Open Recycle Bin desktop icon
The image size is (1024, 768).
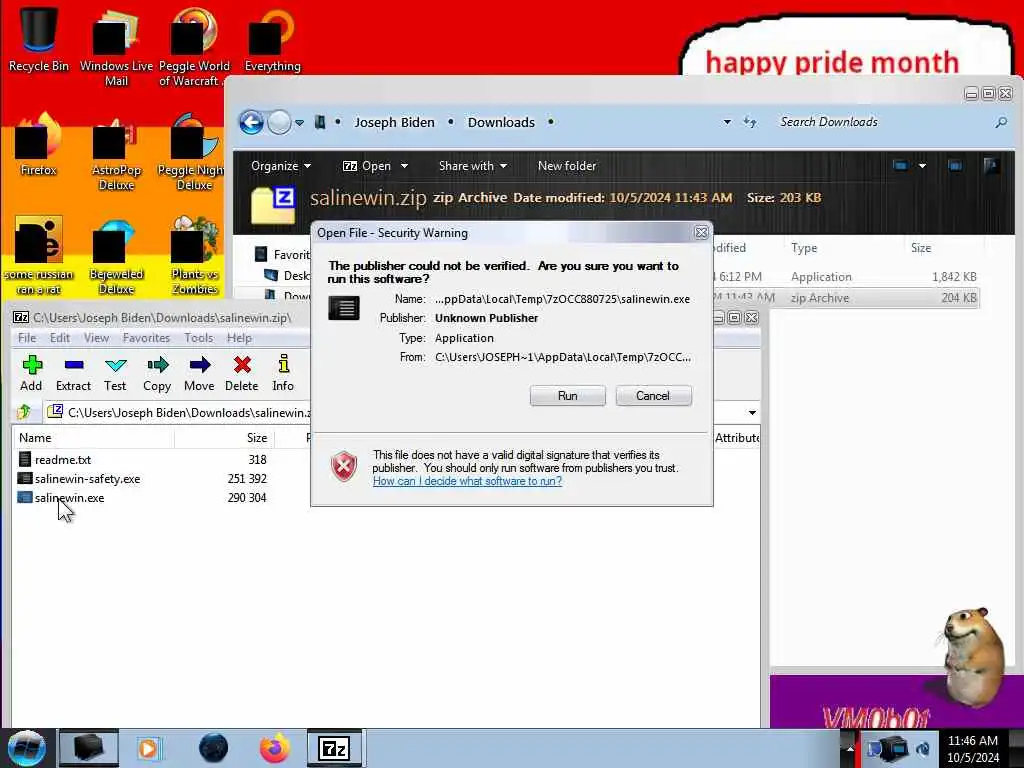(x=39, y=40)
